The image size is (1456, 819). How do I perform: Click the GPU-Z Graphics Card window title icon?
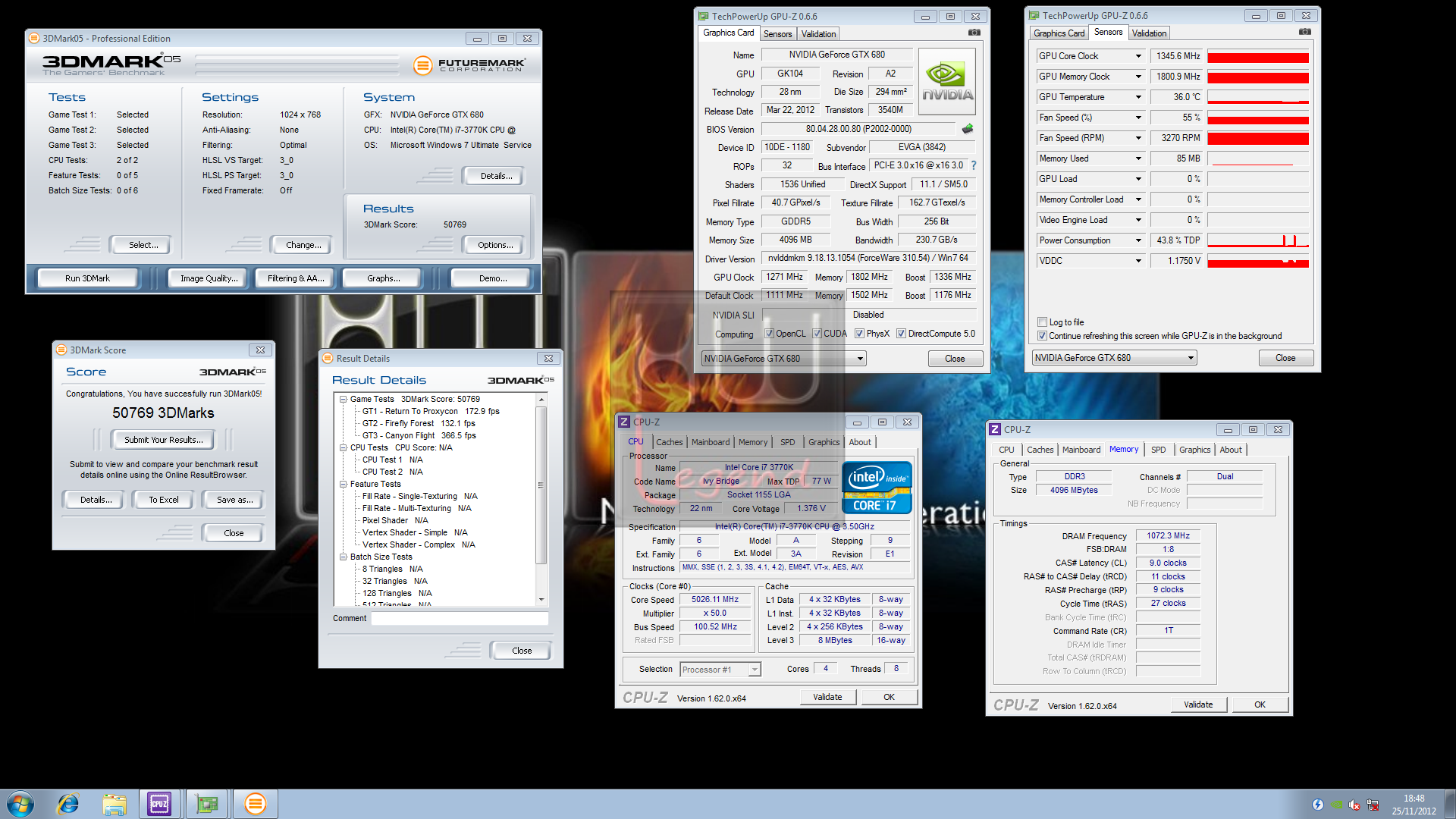point(704,16)
